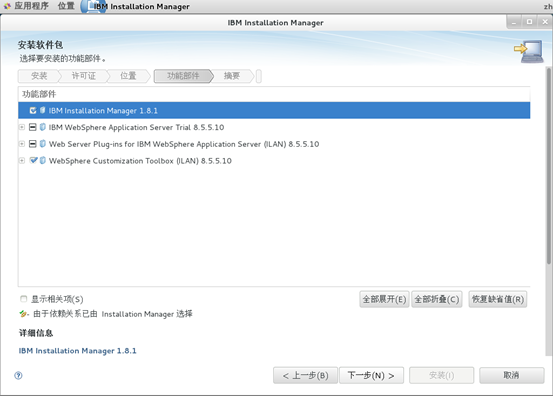Click the 恢复缺省值(R) button

pyautogui.click(x=498, y=299)
